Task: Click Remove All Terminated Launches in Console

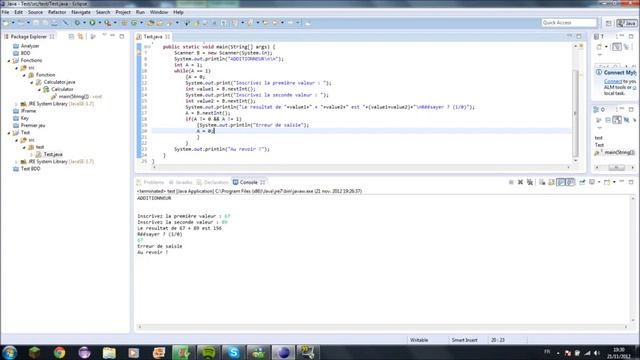Action: click(x=530, y=182)
